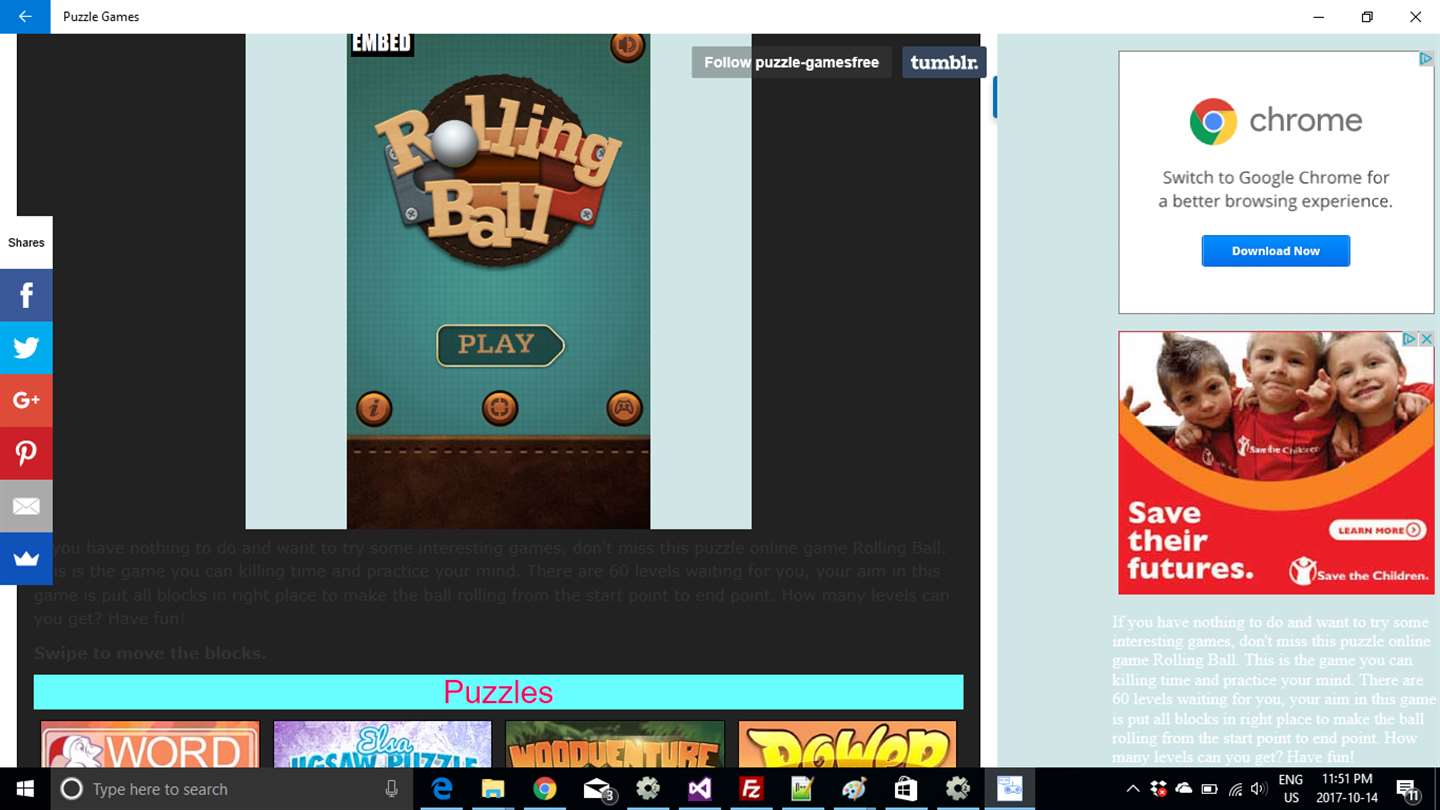Click the Type here to search box
The image size is (1440, 810).
click(231, 789)
